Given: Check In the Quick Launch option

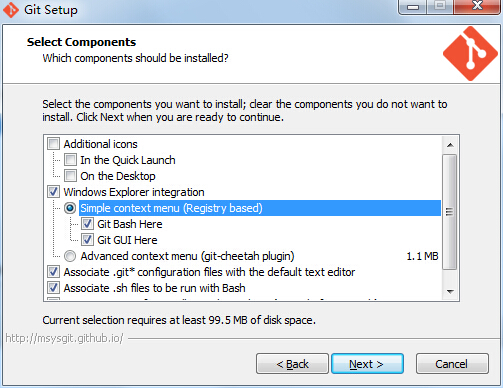Looking at the screenshot, I should (70, 160).
